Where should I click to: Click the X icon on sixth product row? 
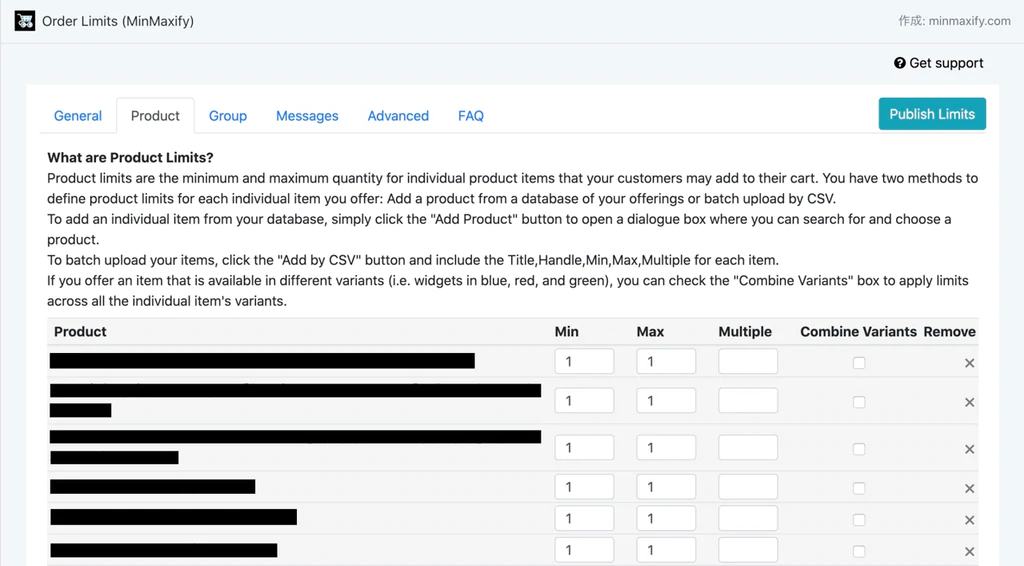[969, 552]
